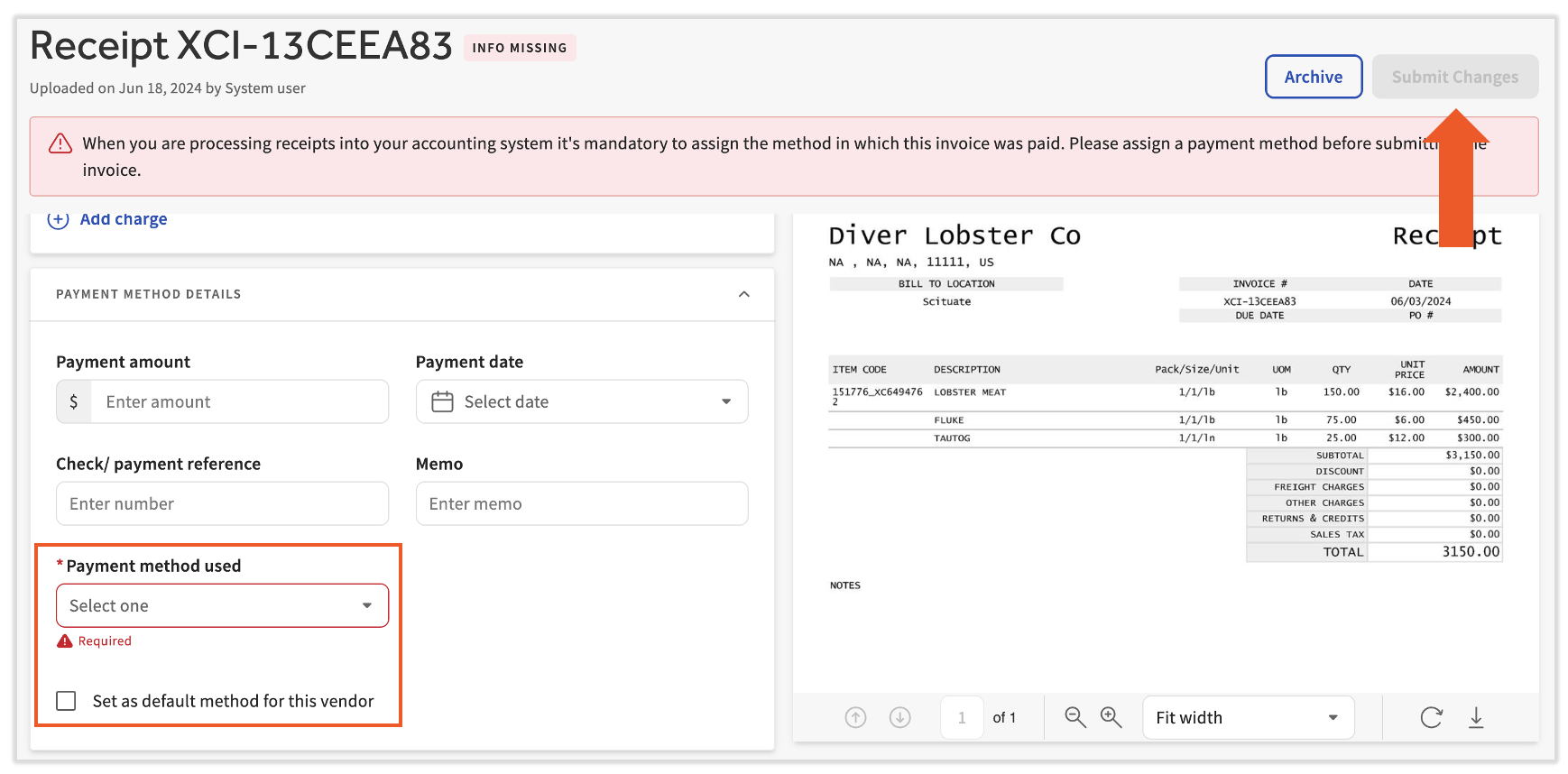Click the plus icon beside Add charge
The height and width of the screenshot is (774, 1568).
tap(58, 220)
